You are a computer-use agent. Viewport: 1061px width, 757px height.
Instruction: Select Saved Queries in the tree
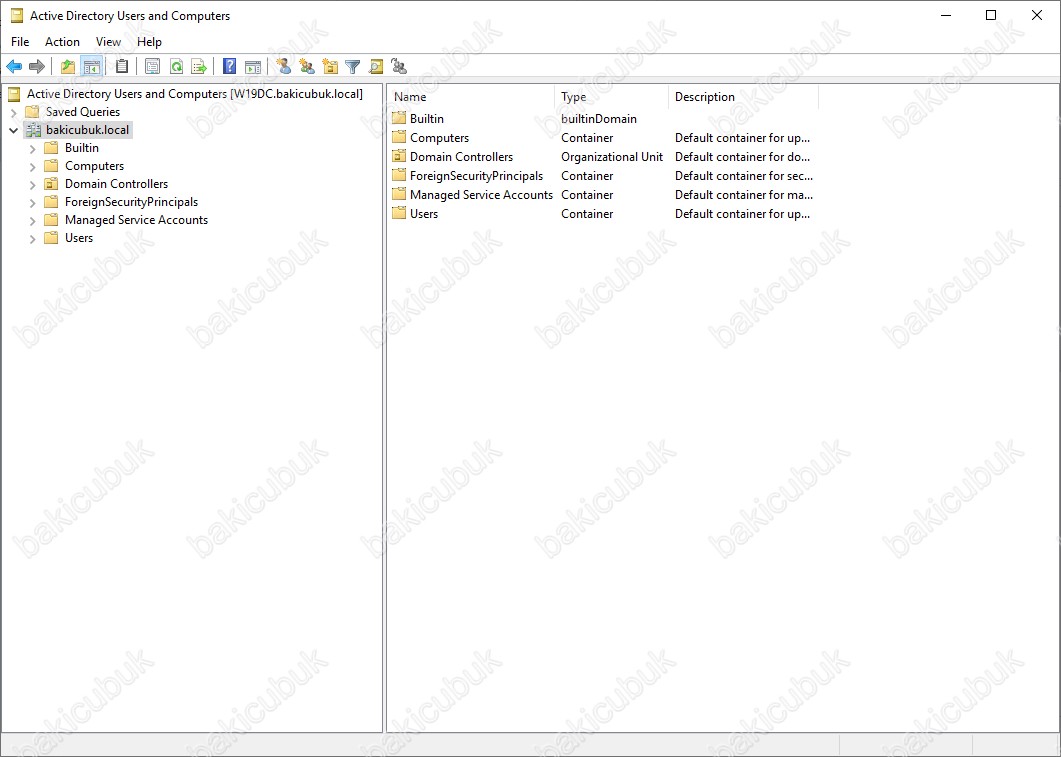click(83, 112)
